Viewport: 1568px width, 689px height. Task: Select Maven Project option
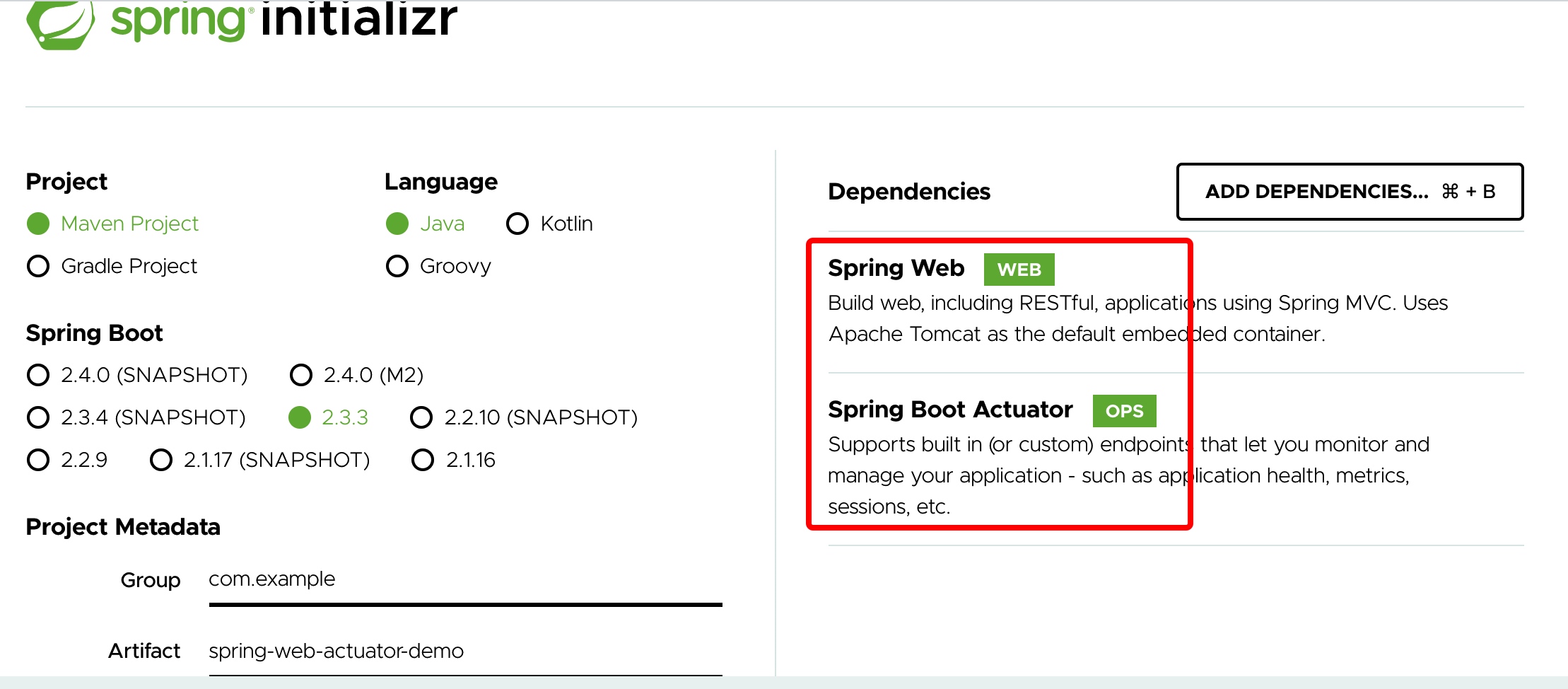coord(113,224)
